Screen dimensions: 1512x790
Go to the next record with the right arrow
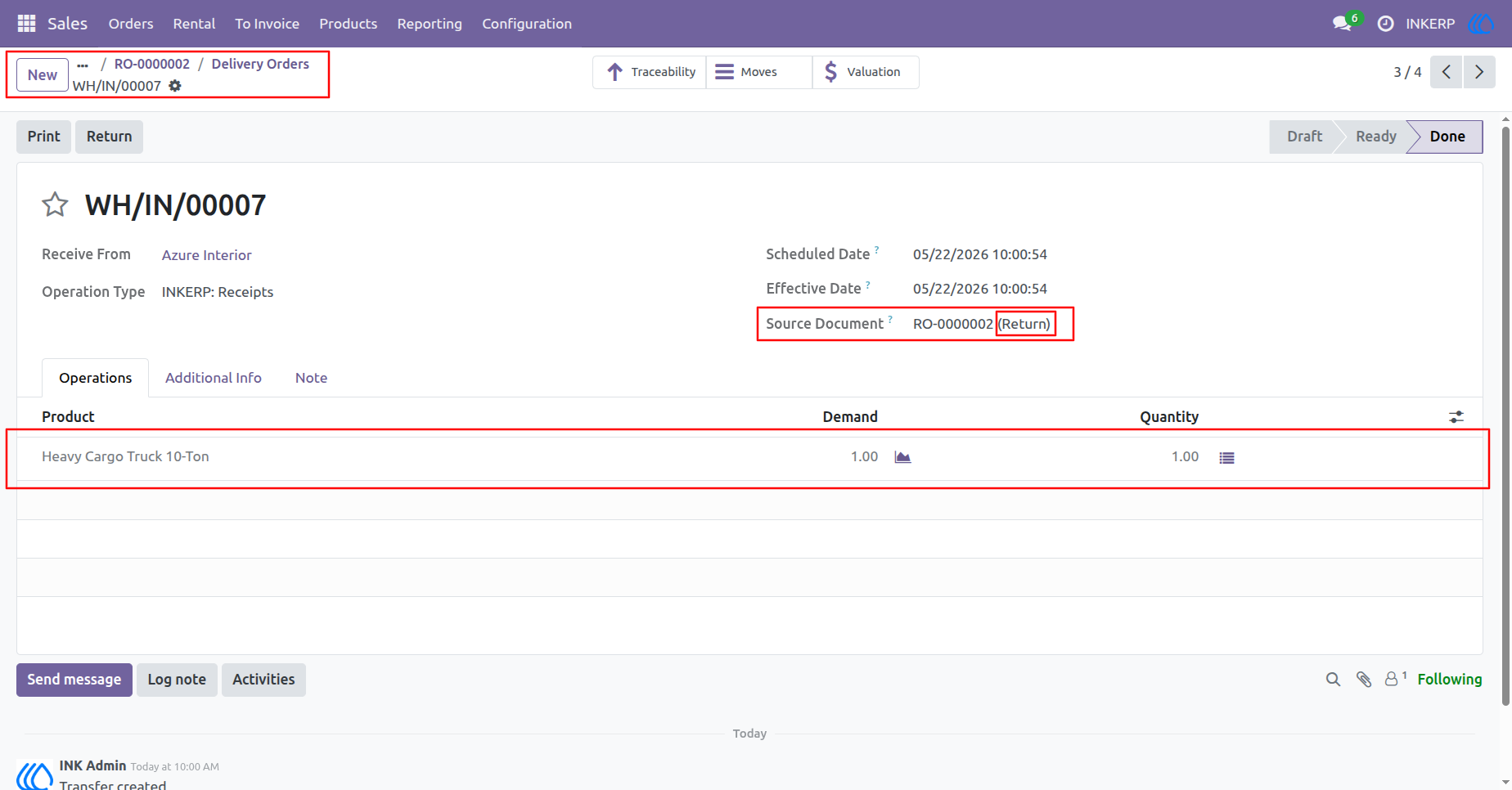tap(1479, 72)
